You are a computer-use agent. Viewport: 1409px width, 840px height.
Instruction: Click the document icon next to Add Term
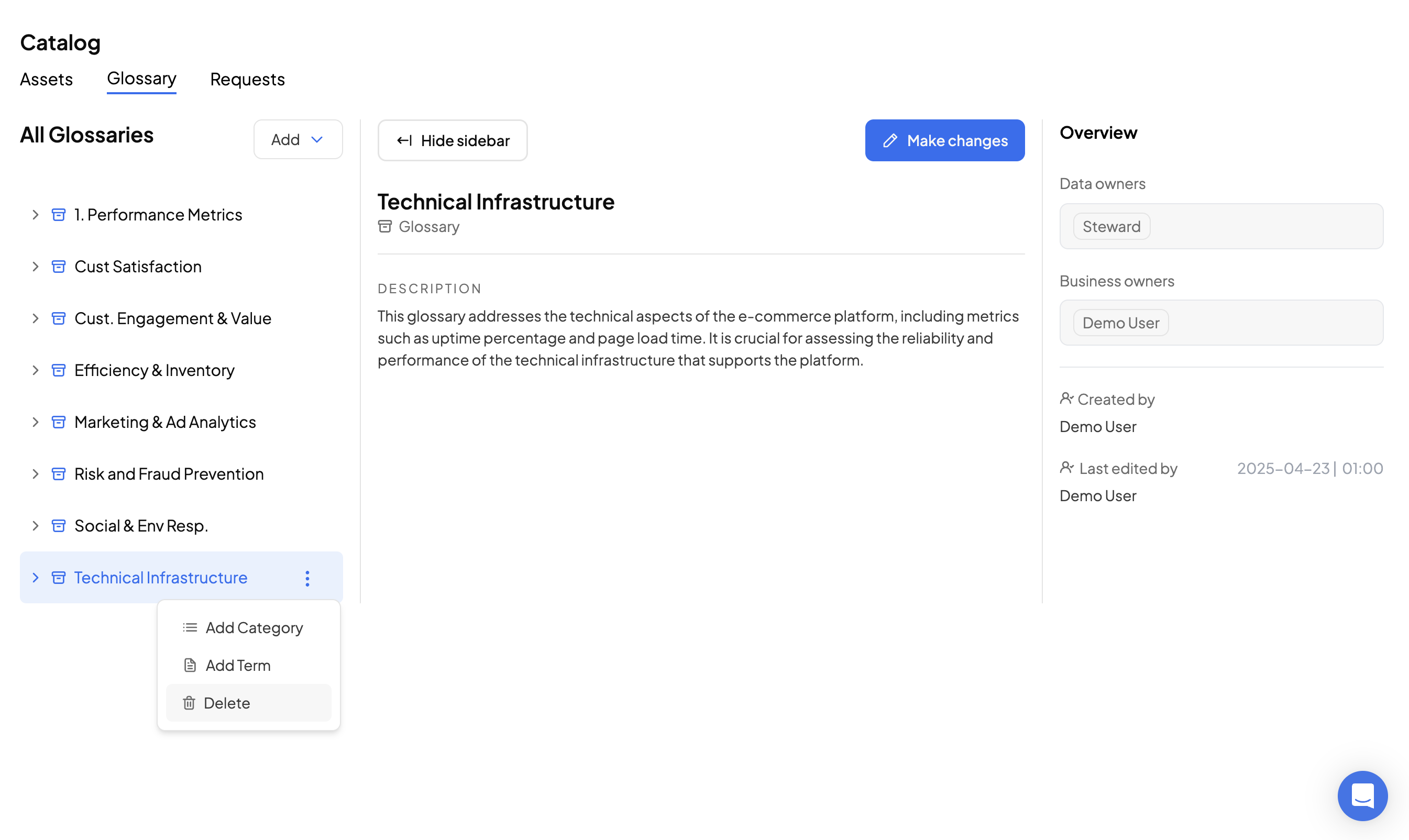pyautogui.click(x=190, y=665)
